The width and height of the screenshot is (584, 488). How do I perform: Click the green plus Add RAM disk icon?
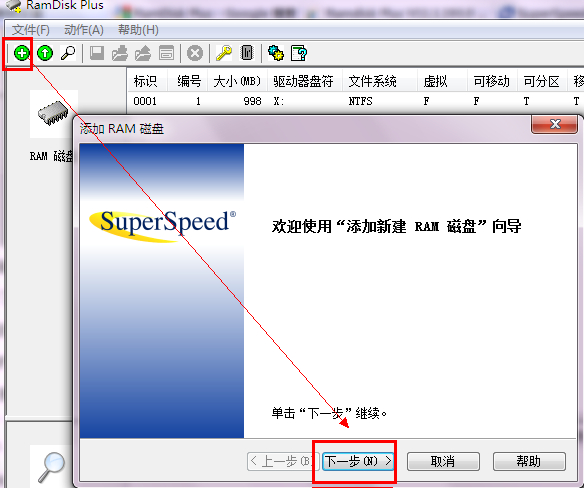(x=22, y=53)
